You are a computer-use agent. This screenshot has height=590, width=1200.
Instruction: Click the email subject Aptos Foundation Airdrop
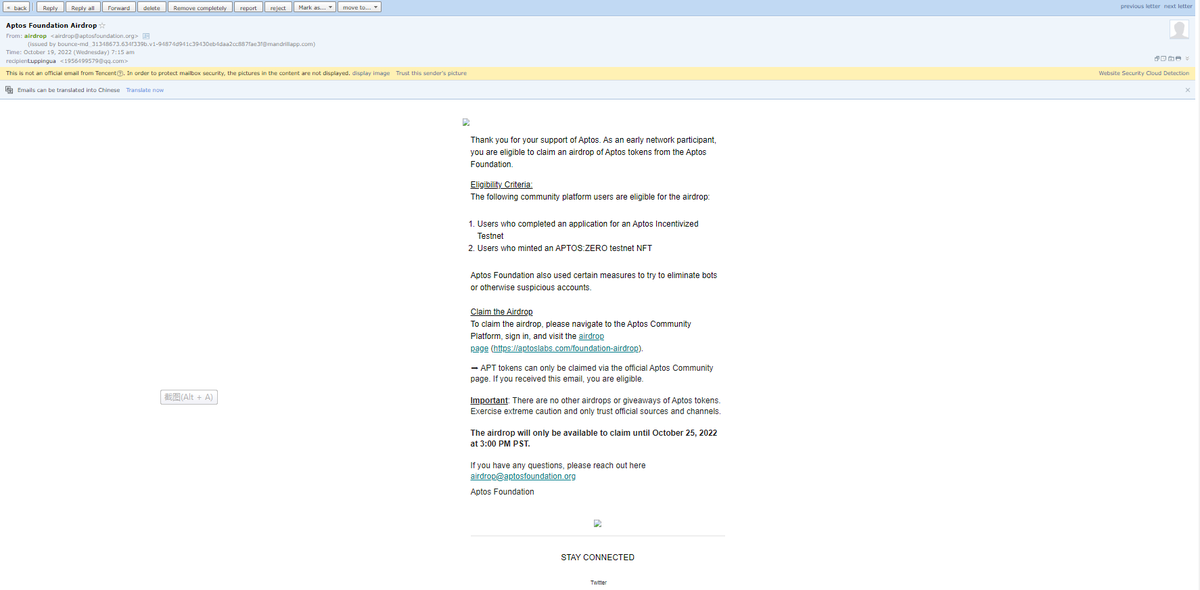point(51,25)
